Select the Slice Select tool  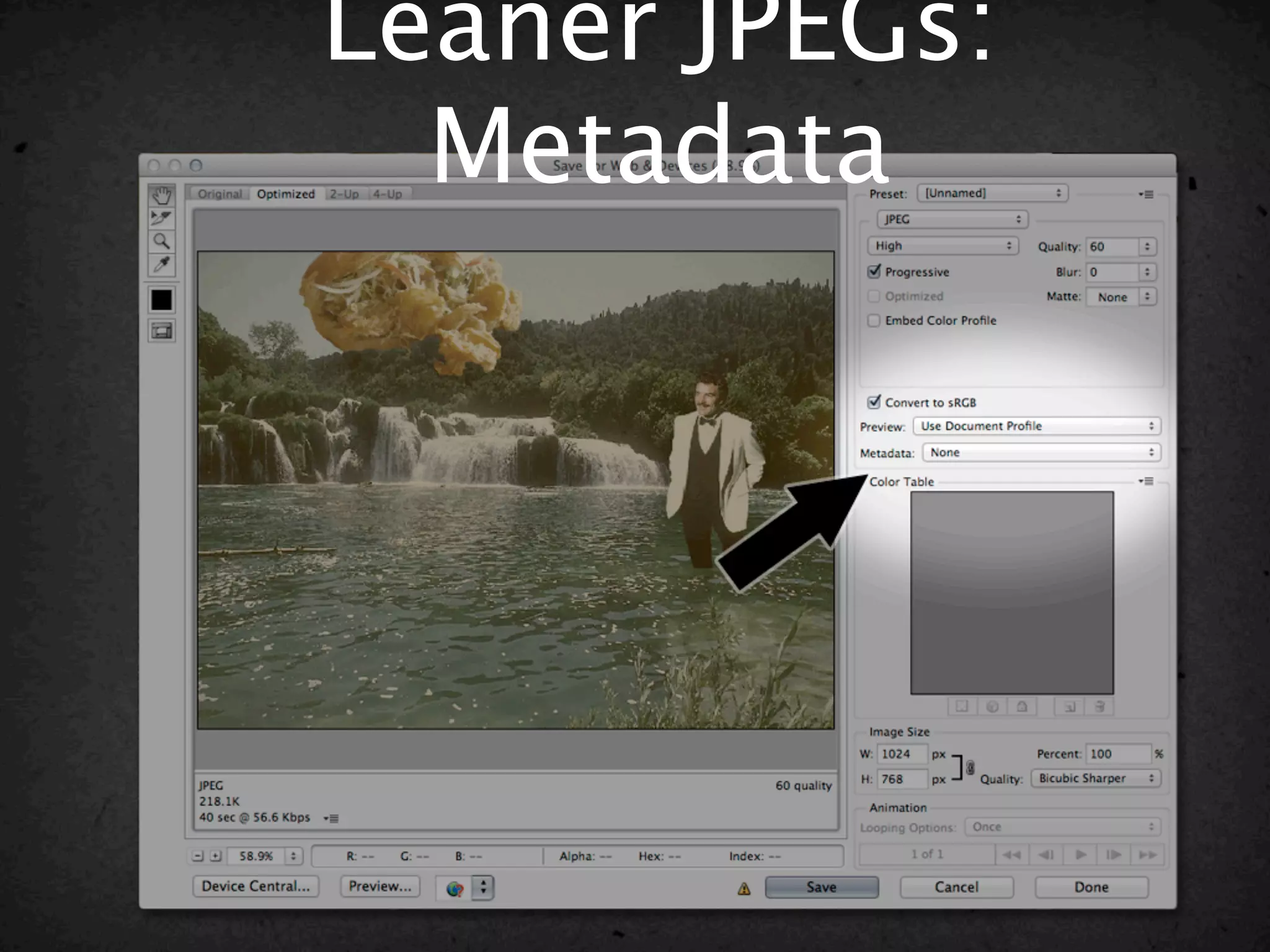161,218
